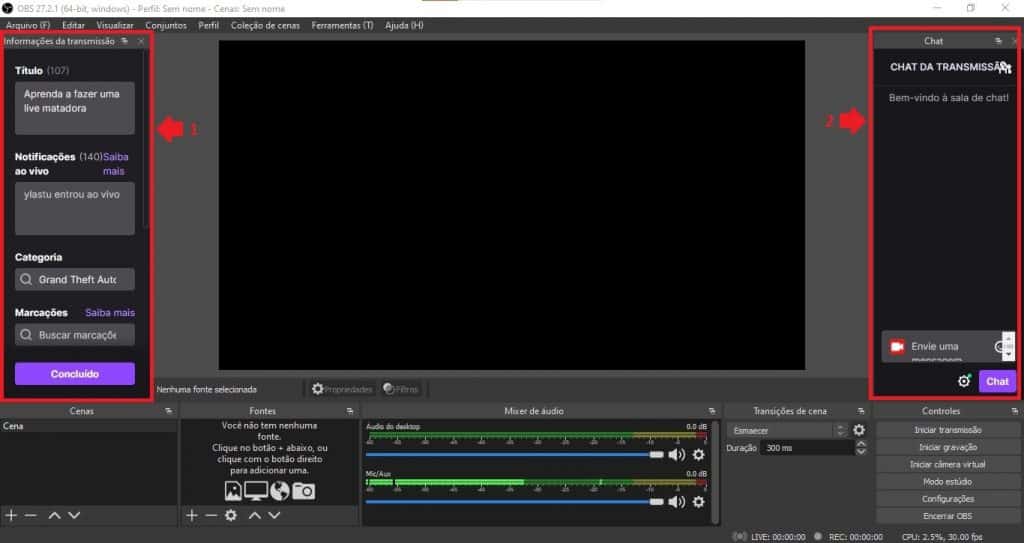
Task: Open the Ajuda menu
Action: pyautogui.click(x=404, y=25)
